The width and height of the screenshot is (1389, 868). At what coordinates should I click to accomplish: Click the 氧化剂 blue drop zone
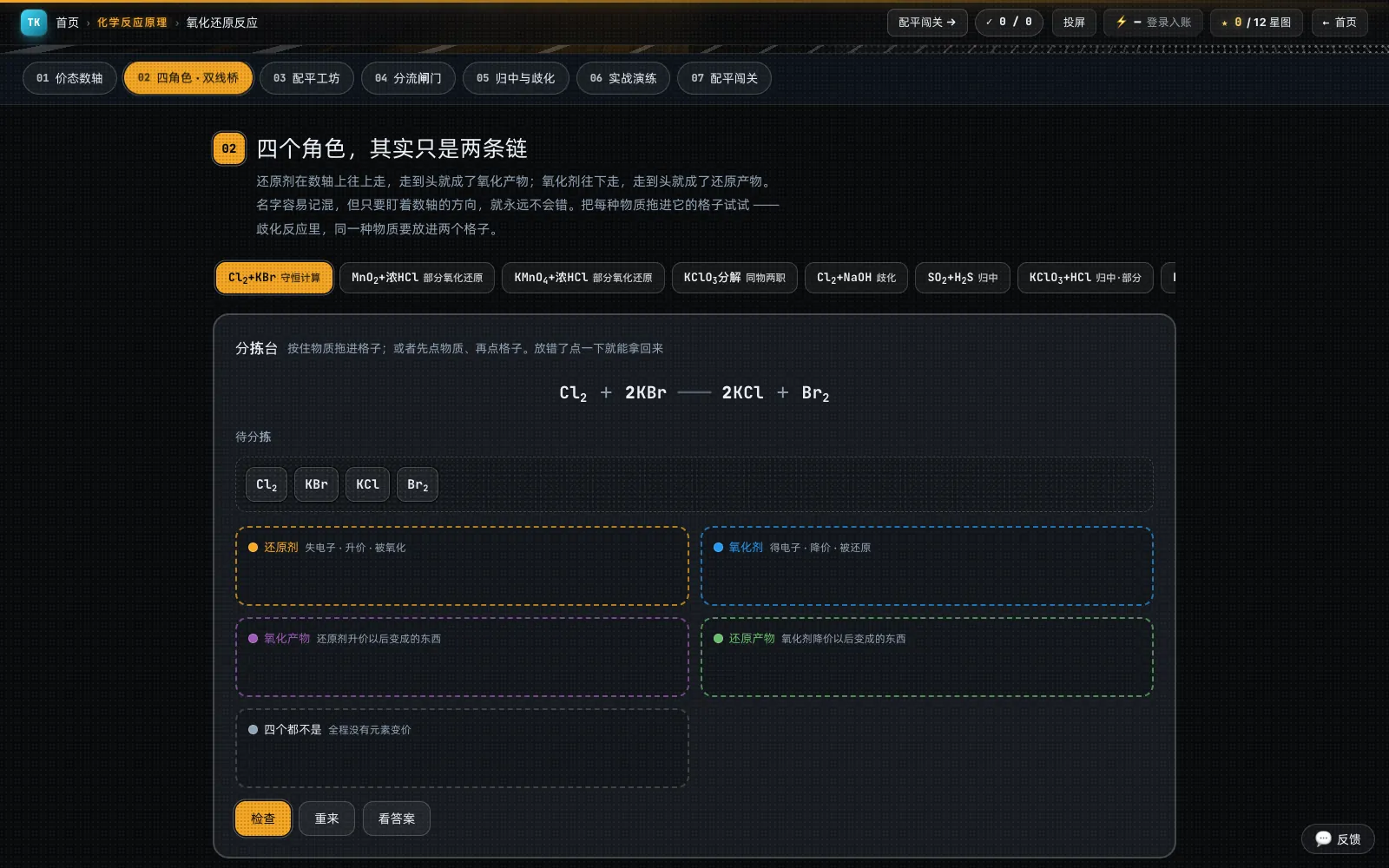926,566
